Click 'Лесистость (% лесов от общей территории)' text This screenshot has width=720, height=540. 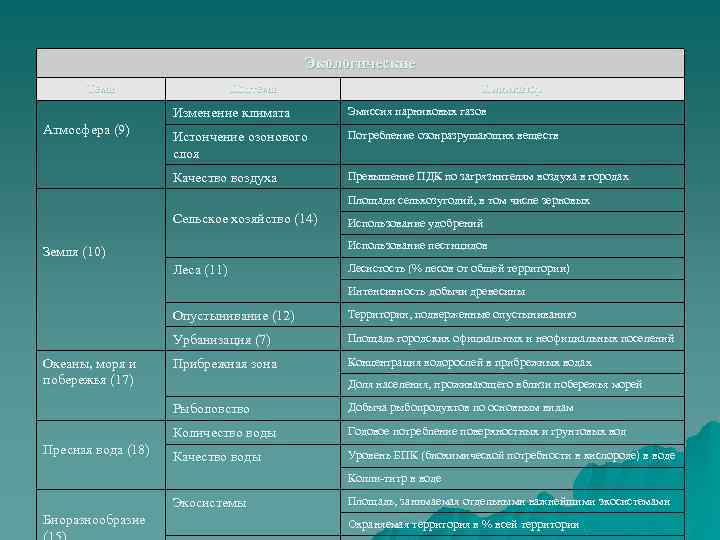[458, 268]
